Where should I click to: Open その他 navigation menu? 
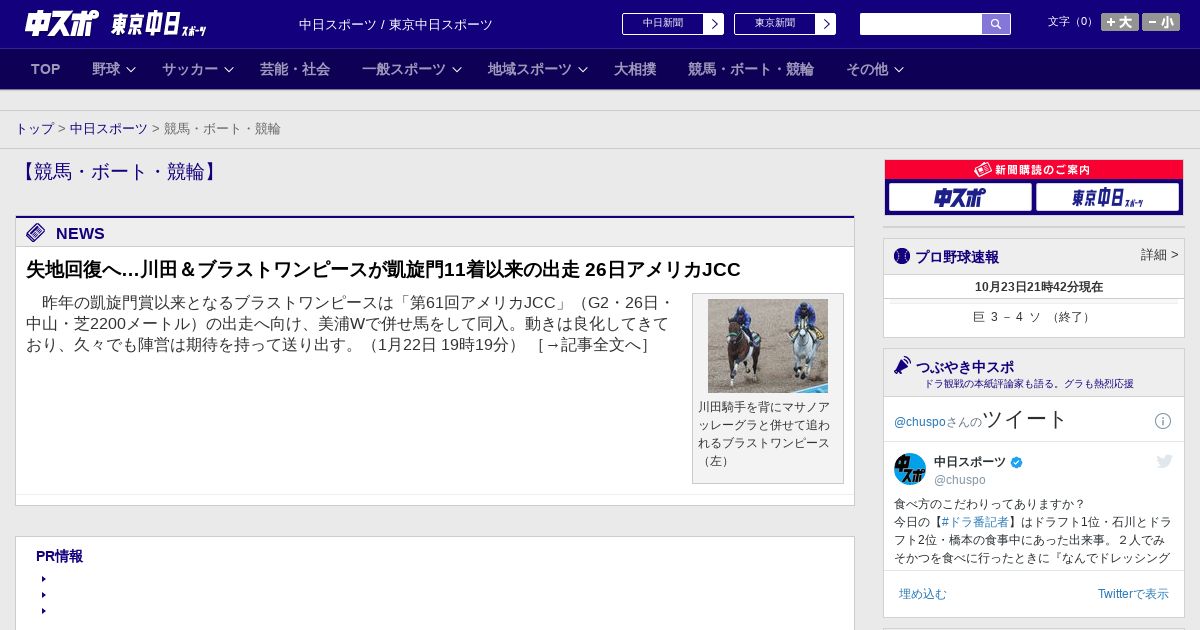[x=867, y=69]
